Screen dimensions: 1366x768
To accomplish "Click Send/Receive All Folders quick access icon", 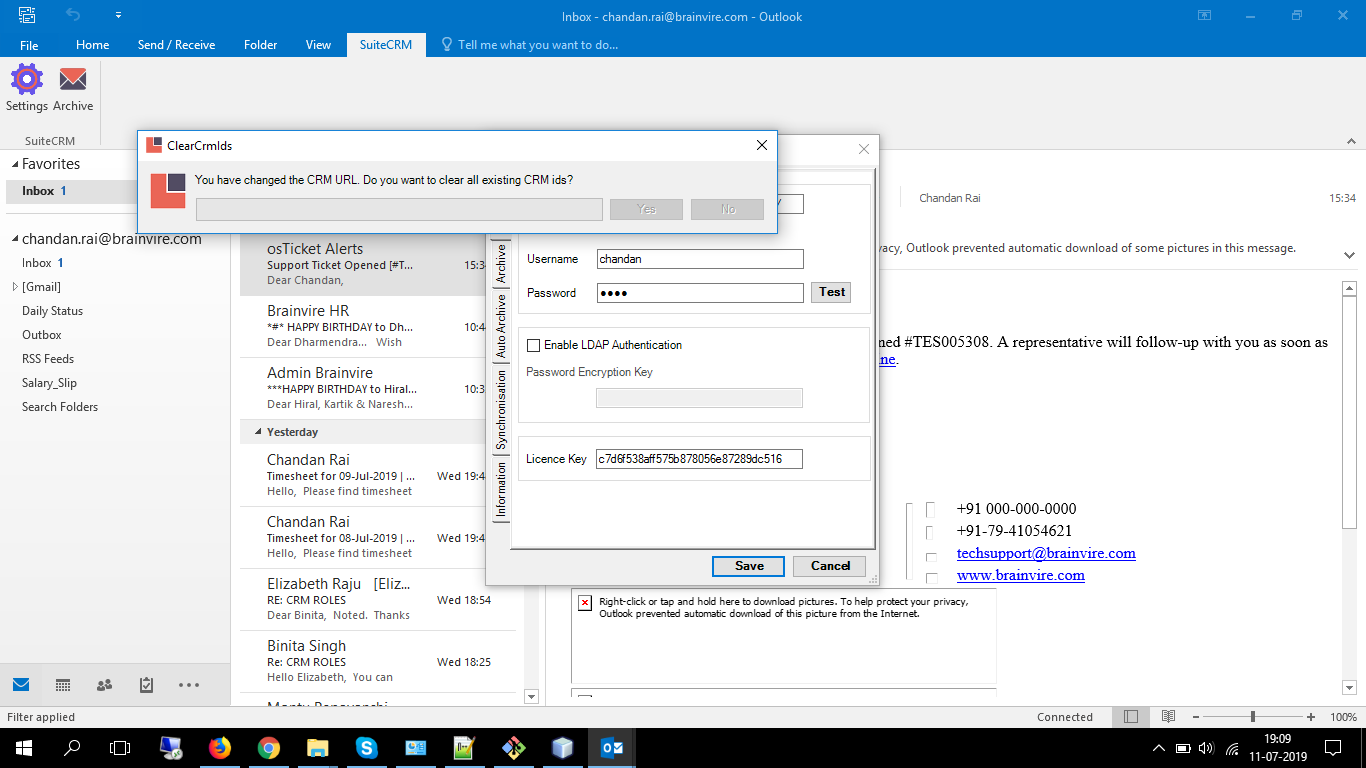I will point(27,15).
